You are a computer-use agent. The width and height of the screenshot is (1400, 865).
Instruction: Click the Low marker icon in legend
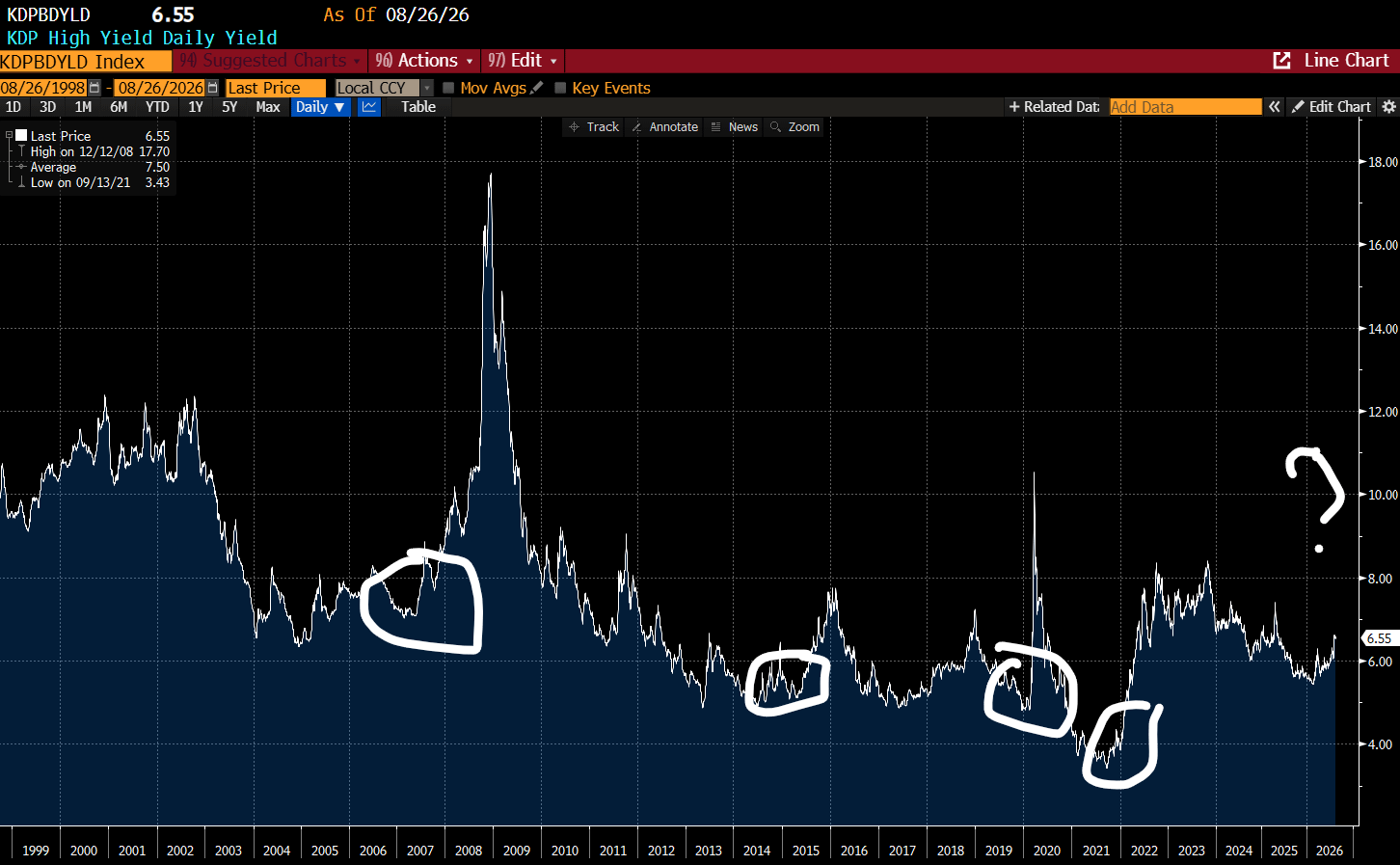pyautogui.click(x=21, y=182)
